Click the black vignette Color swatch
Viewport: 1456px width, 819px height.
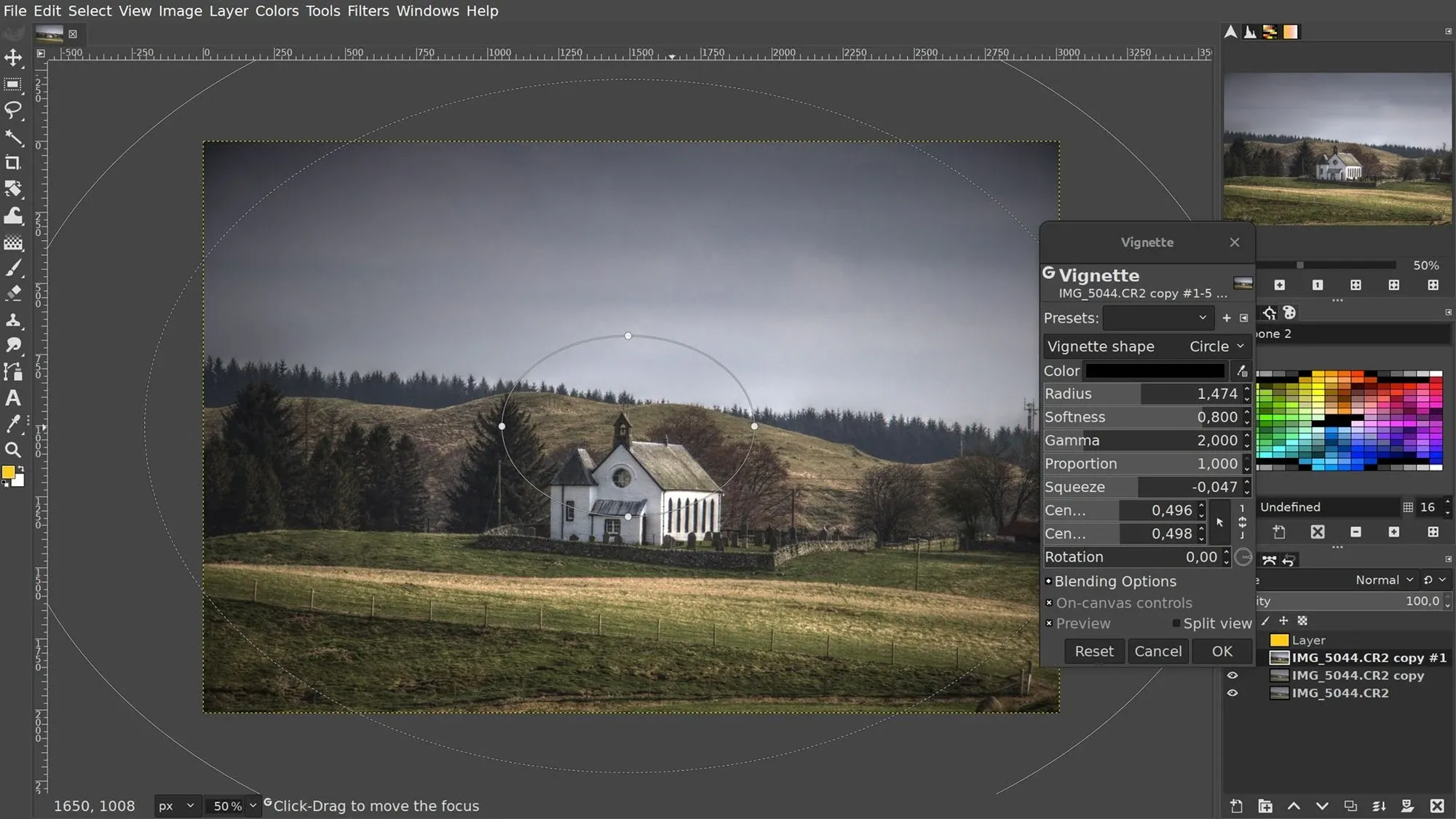(x=1155, y=371)
